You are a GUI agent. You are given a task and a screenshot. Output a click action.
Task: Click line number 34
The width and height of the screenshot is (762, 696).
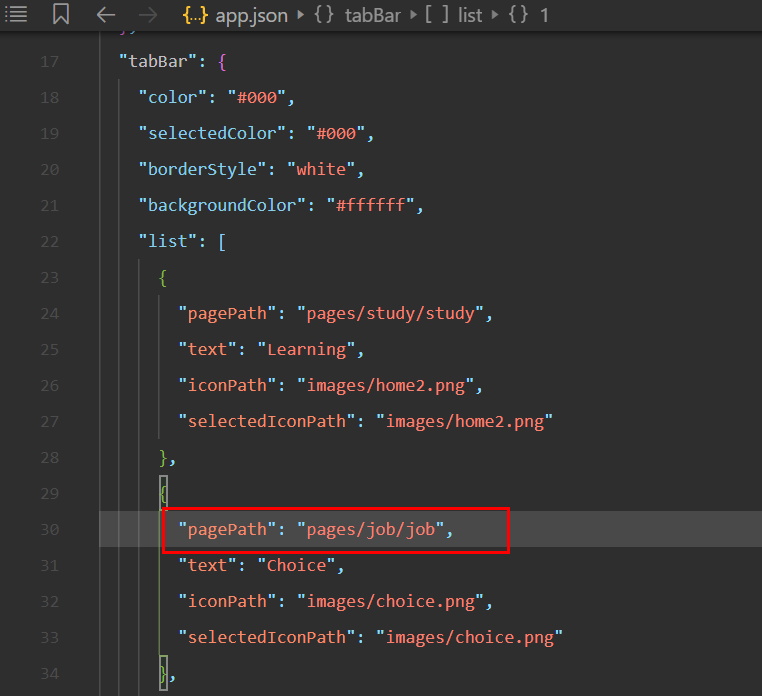coord(50,674)
